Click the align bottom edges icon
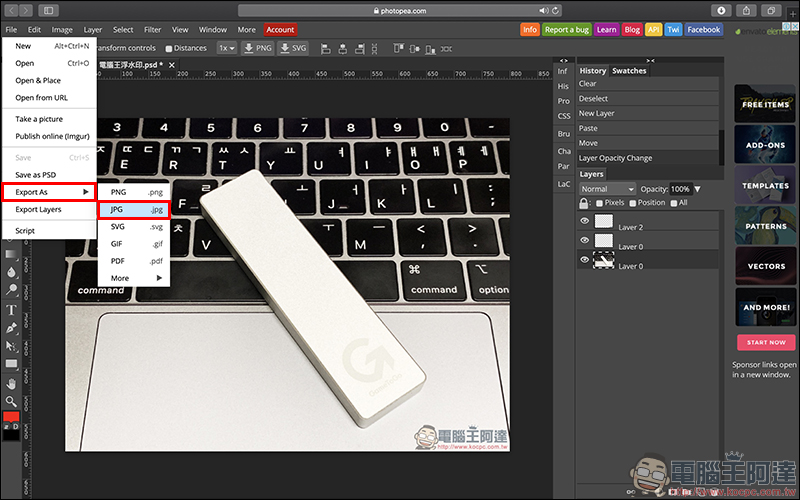The image size is (800, 500). click(x=431, y=49)
